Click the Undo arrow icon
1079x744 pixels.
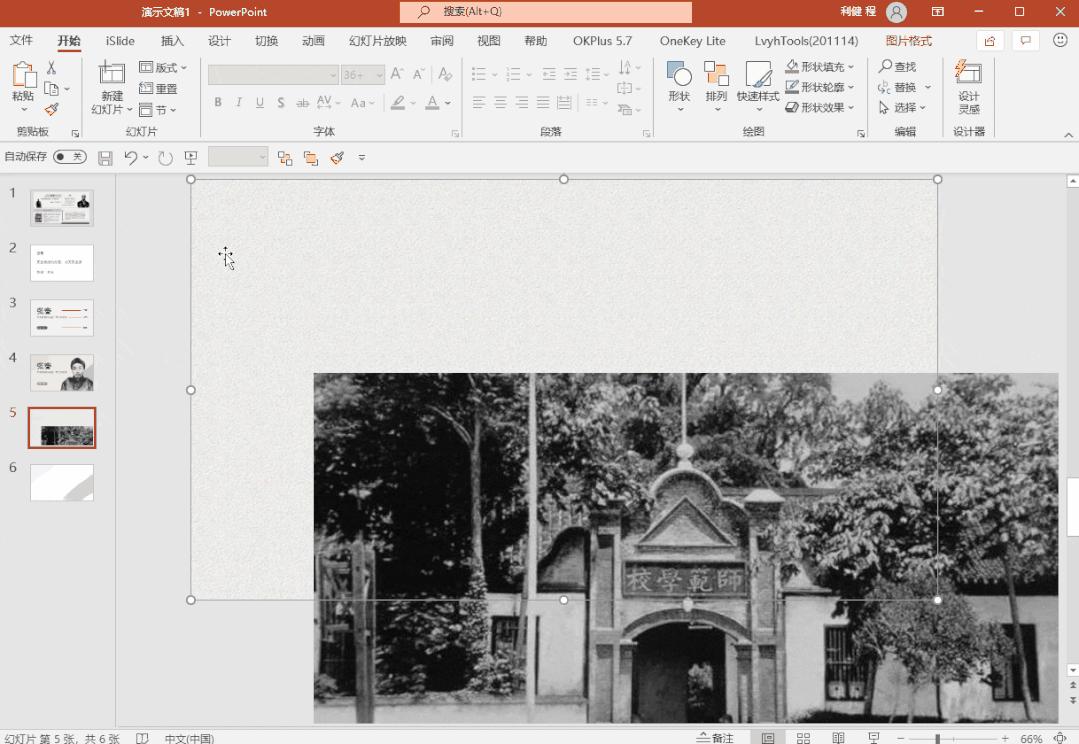click(x=130, y=158)
